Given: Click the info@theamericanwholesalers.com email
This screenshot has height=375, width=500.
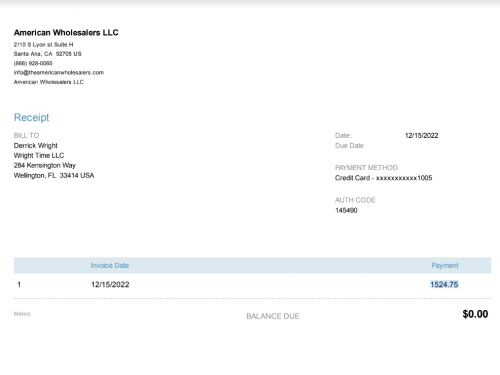Looking at the screenshot, I should click(59, 73).
